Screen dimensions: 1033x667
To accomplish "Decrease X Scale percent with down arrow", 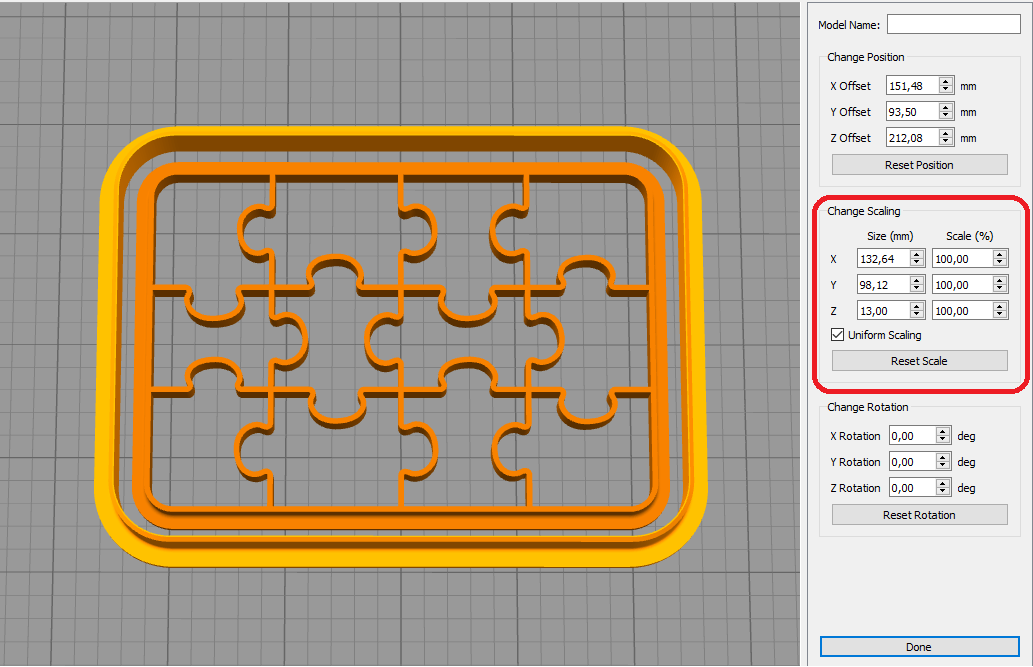I will (x=1000, y=263).
